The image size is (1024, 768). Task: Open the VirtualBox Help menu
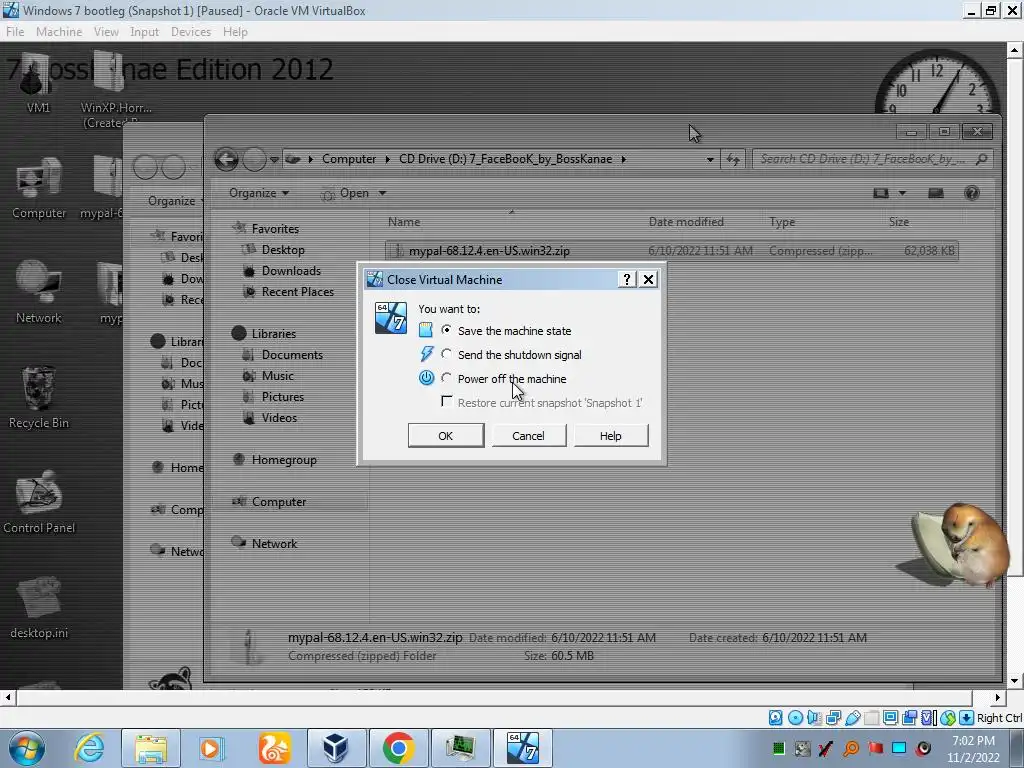pos(235,32)
